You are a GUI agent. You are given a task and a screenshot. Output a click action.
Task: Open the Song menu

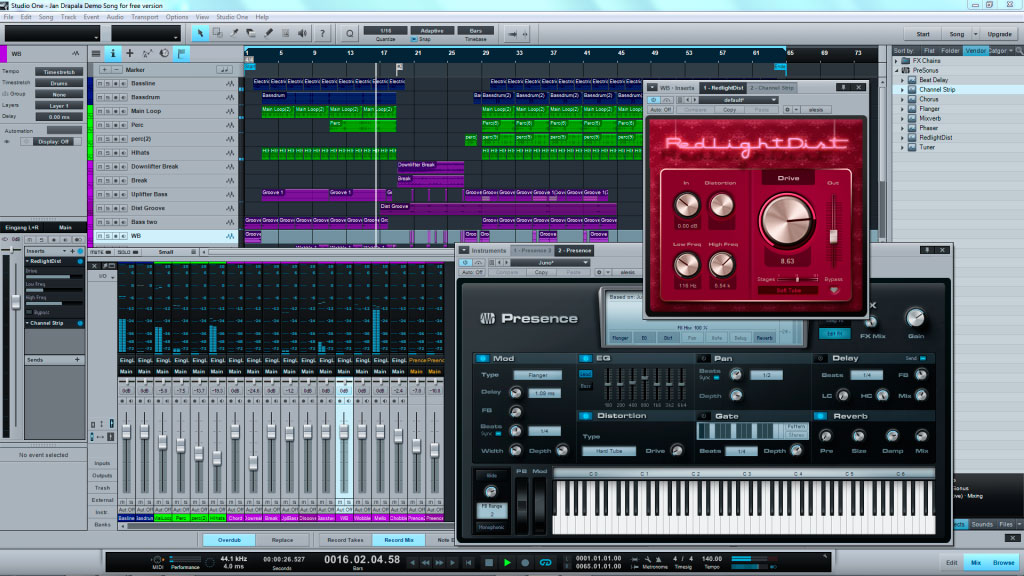pyautogui.click(x=46, y=17)
